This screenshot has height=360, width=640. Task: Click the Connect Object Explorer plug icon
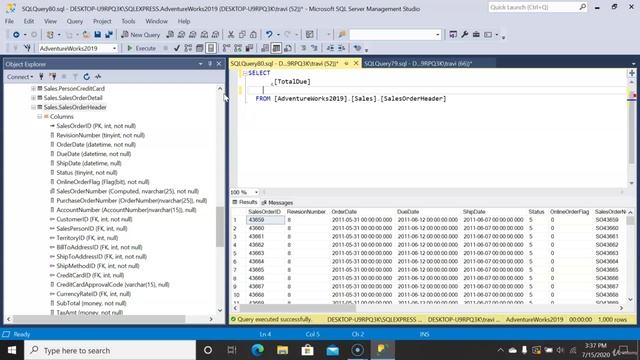41,77
